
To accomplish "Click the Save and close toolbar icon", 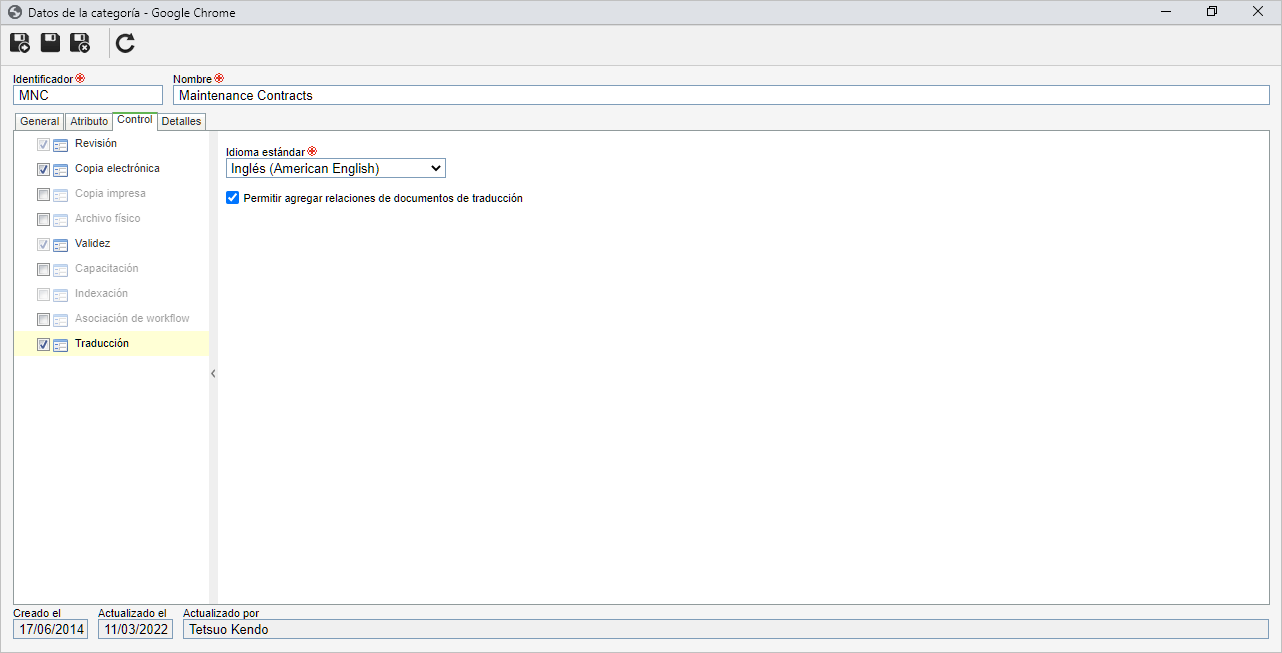I will 80,43.
